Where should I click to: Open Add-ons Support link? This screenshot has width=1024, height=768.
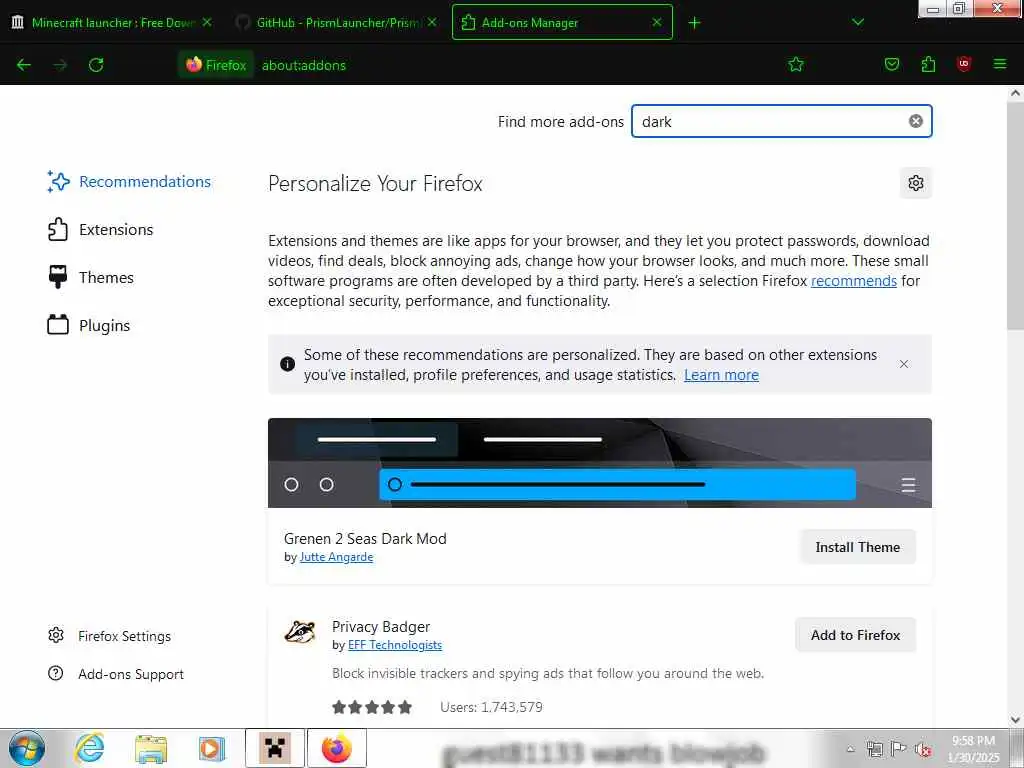pyautogui.click(x=116, y=674)
